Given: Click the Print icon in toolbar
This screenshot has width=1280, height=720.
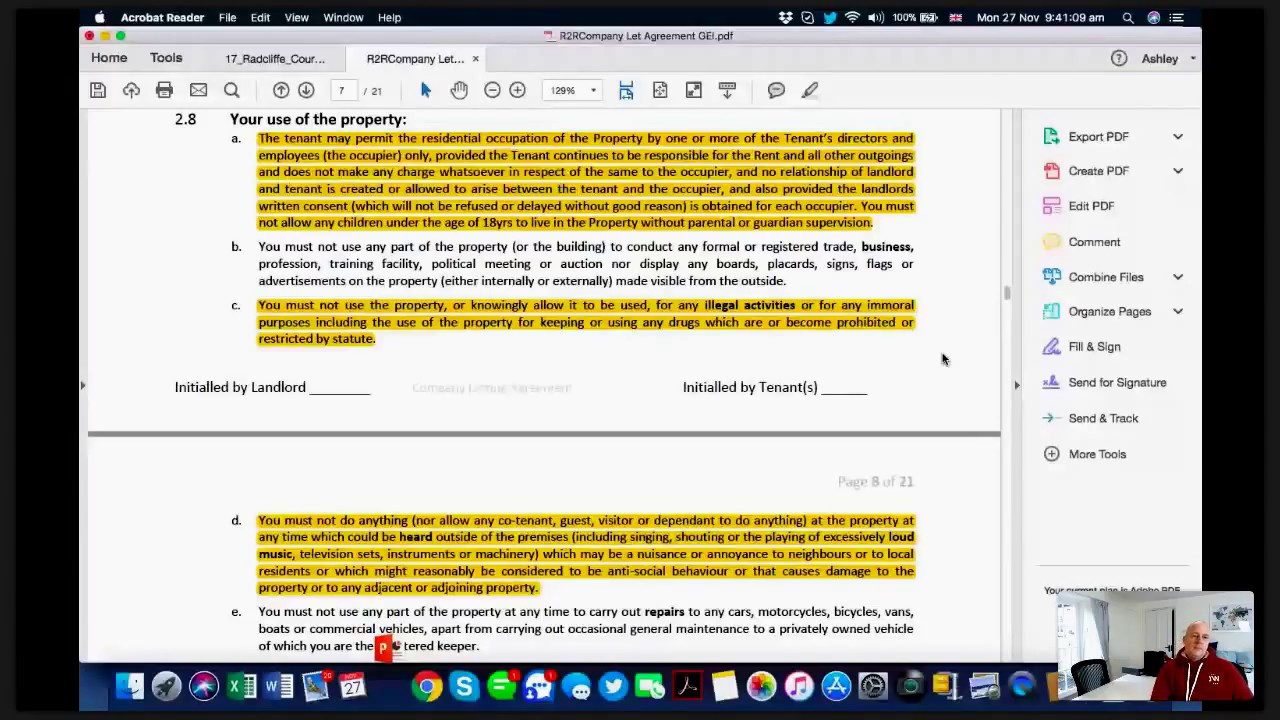Looking at the screenshot, I should click(x=164, y=91).
